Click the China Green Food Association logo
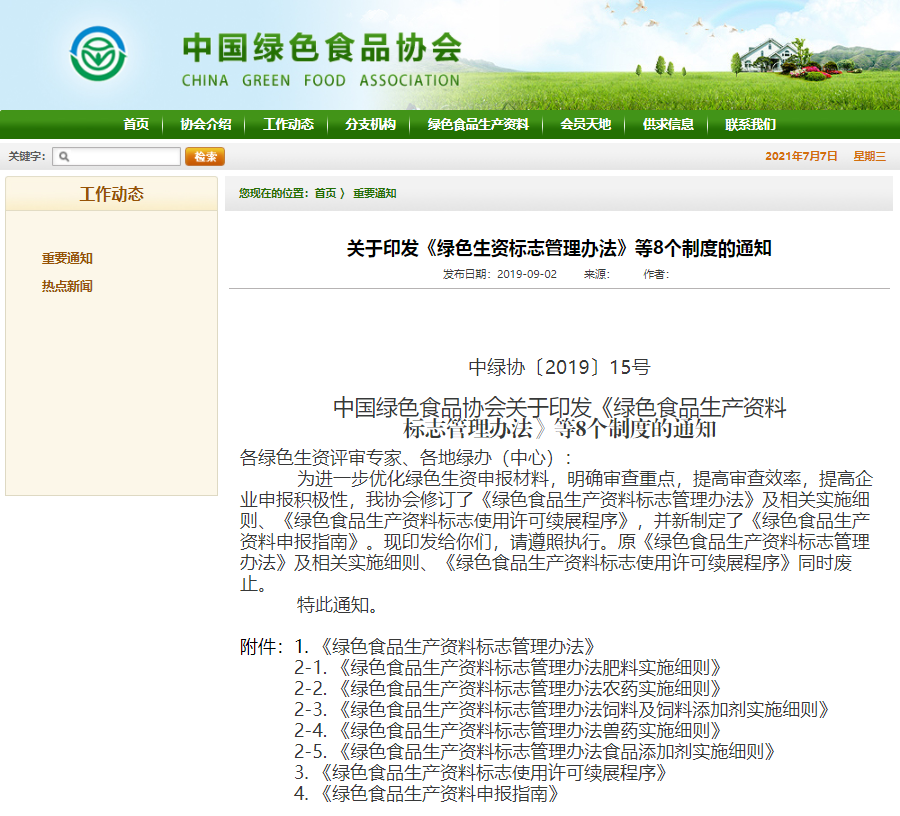900x816 pixels. pyautogui.click(x=98, y=54)
